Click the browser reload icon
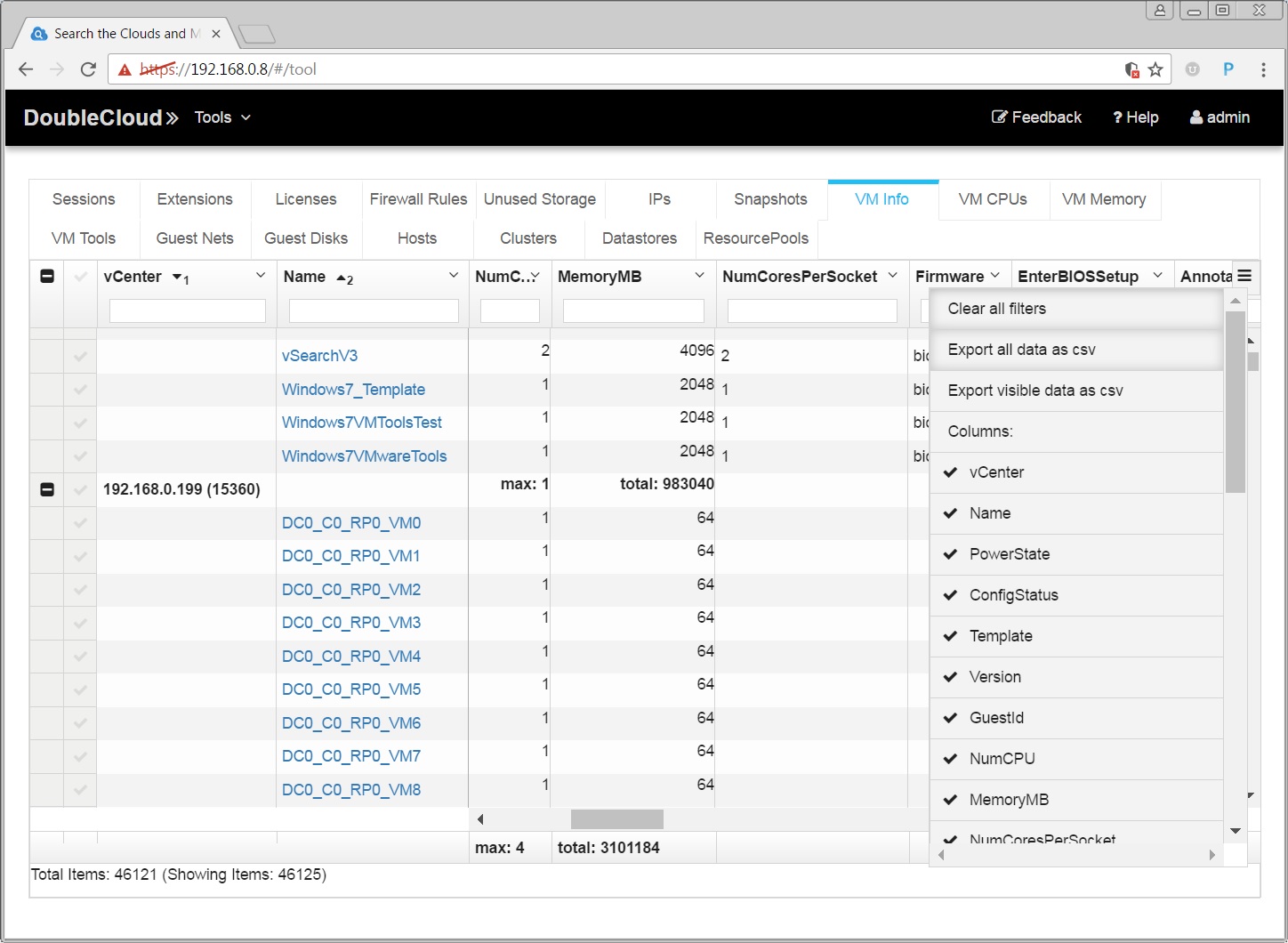The height and width of the screenshot is (943, 1288). 88,69
